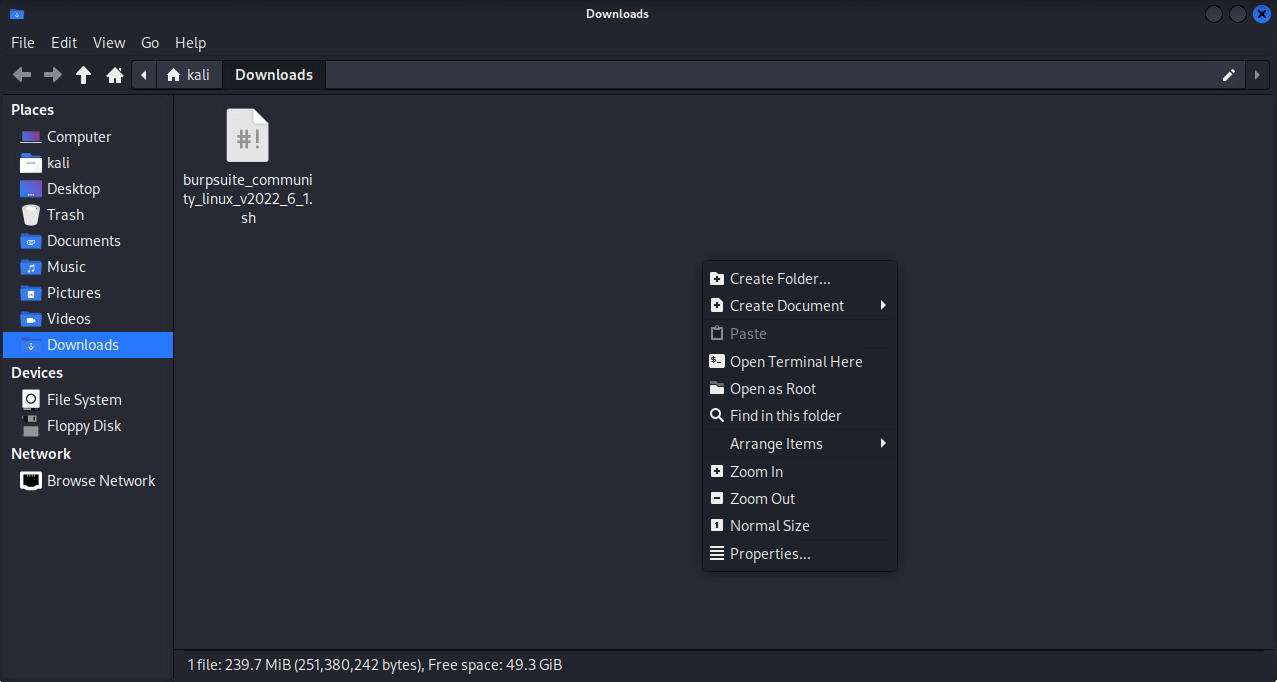The image size is (1277, 682).
Task: Click the home folder toolbar icon
Action: click(115, 75)
